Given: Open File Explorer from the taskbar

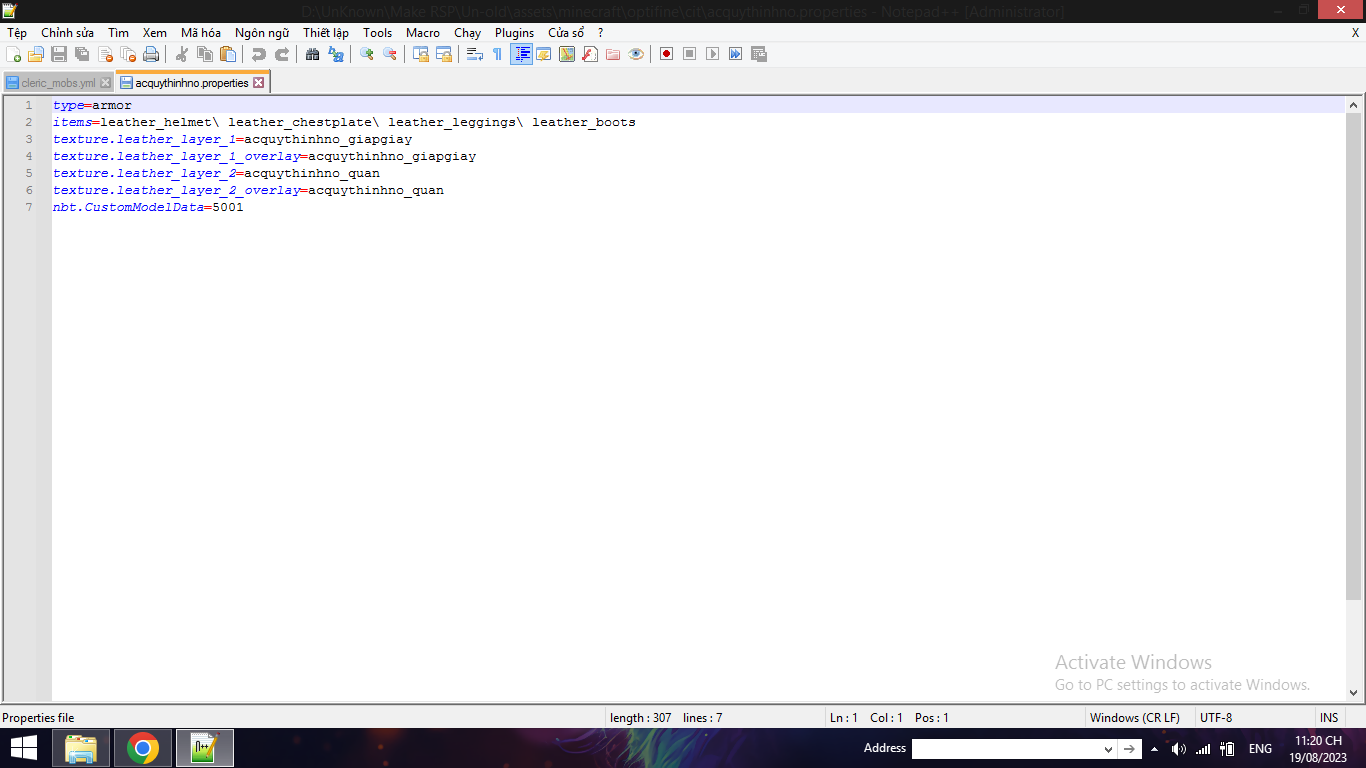Looking at the screenshot, I should (81, 748).
